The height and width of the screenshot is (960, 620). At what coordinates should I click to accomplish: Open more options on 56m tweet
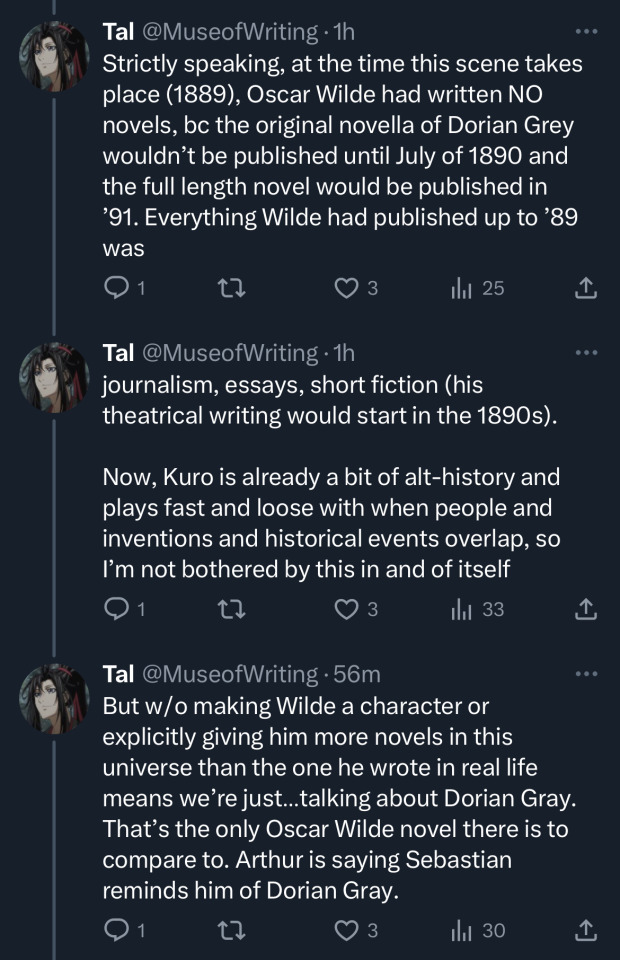point(587,674)
